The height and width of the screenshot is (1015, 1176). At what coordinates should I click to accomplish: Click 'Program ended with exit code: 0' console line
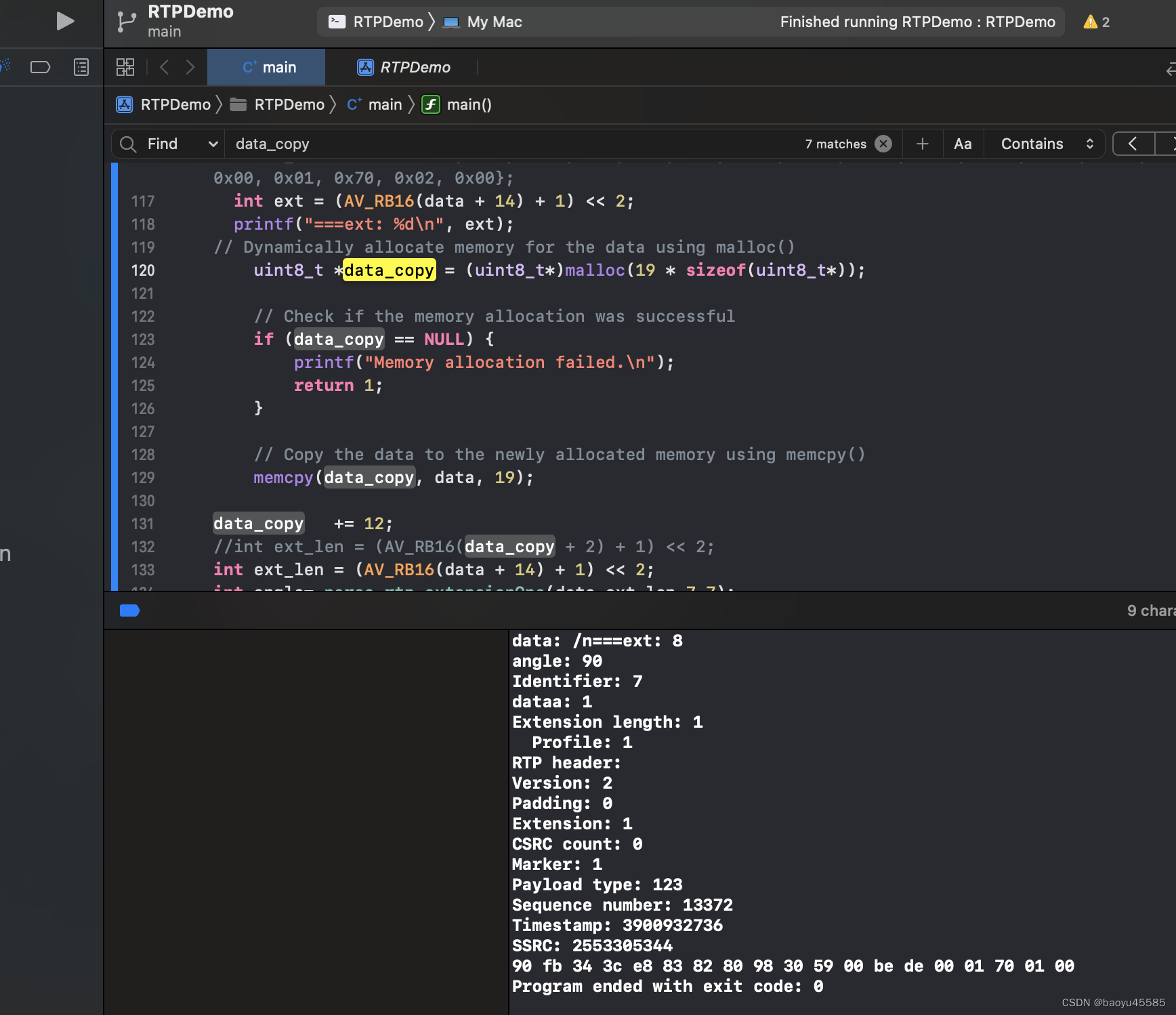tap(667, 987)
